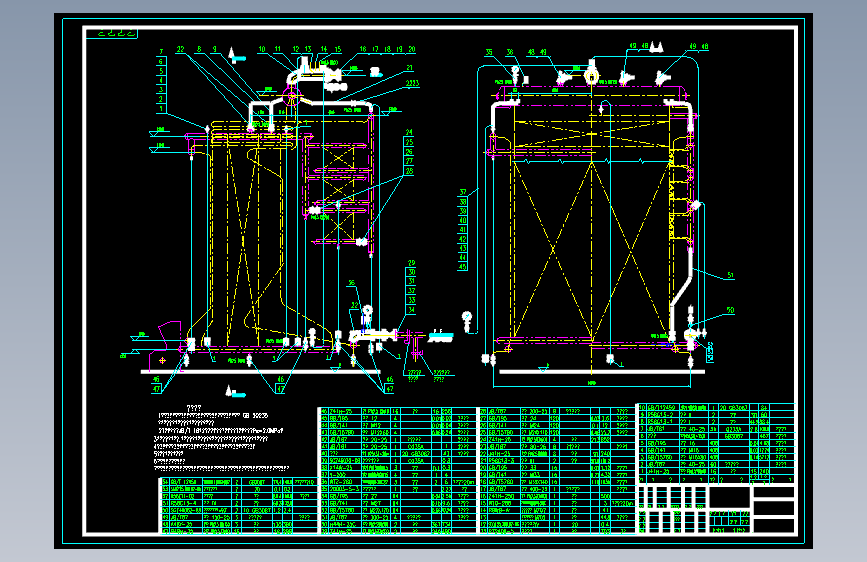Image resolution: width=867 pixels, height=562 pixels.
Task: Click leader label 51 near pipe
Action: [x=730, y=275]
